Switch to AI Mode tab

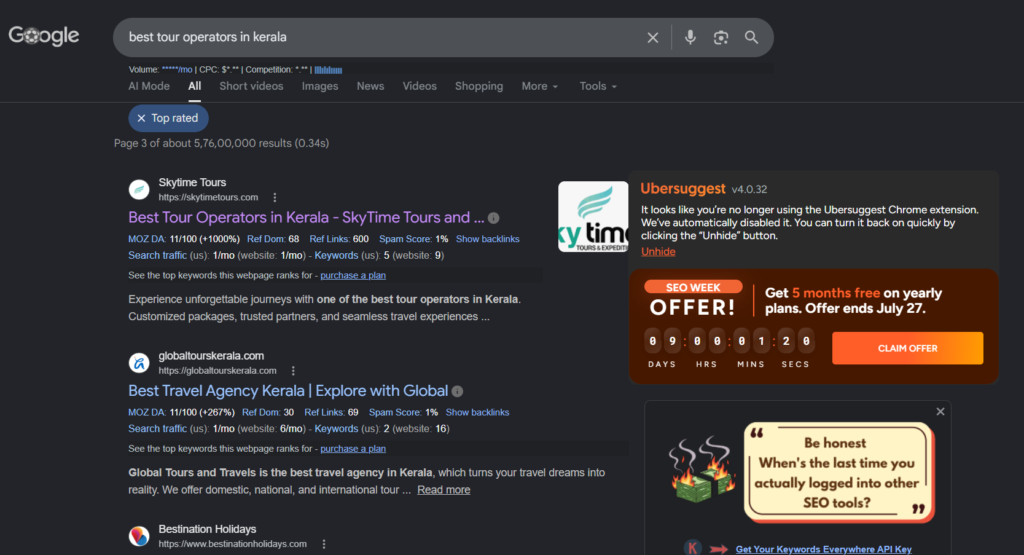click(x=149, y=86)
